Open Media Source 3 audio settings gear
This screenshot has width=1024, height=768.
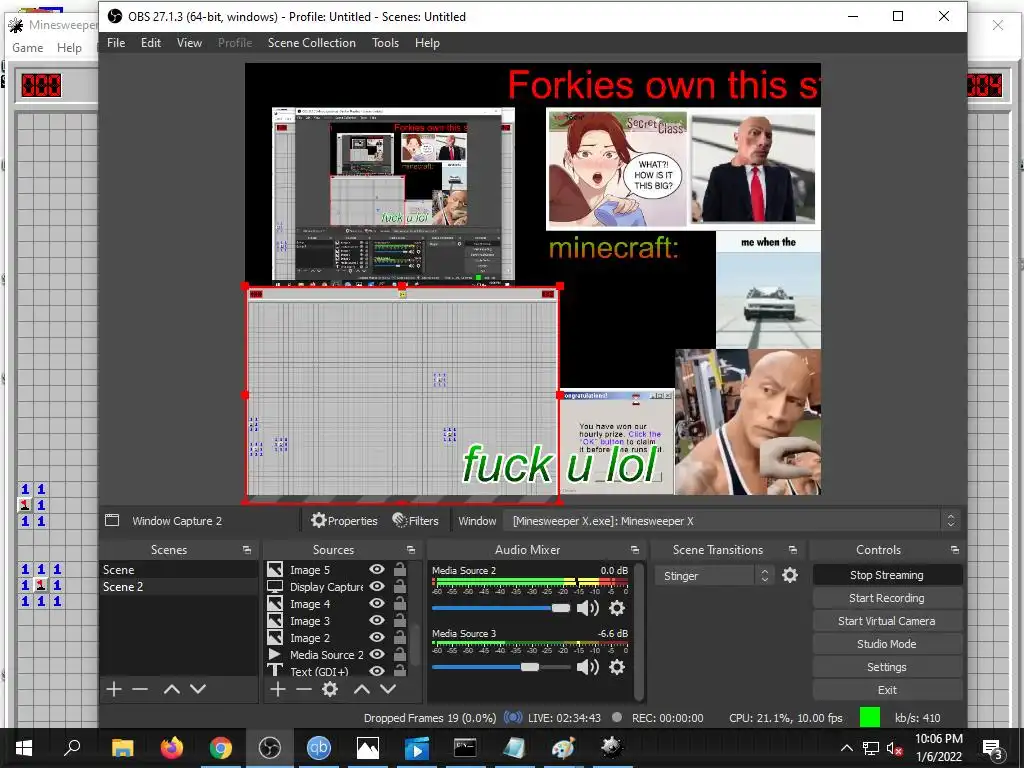(x=616, y=667)
